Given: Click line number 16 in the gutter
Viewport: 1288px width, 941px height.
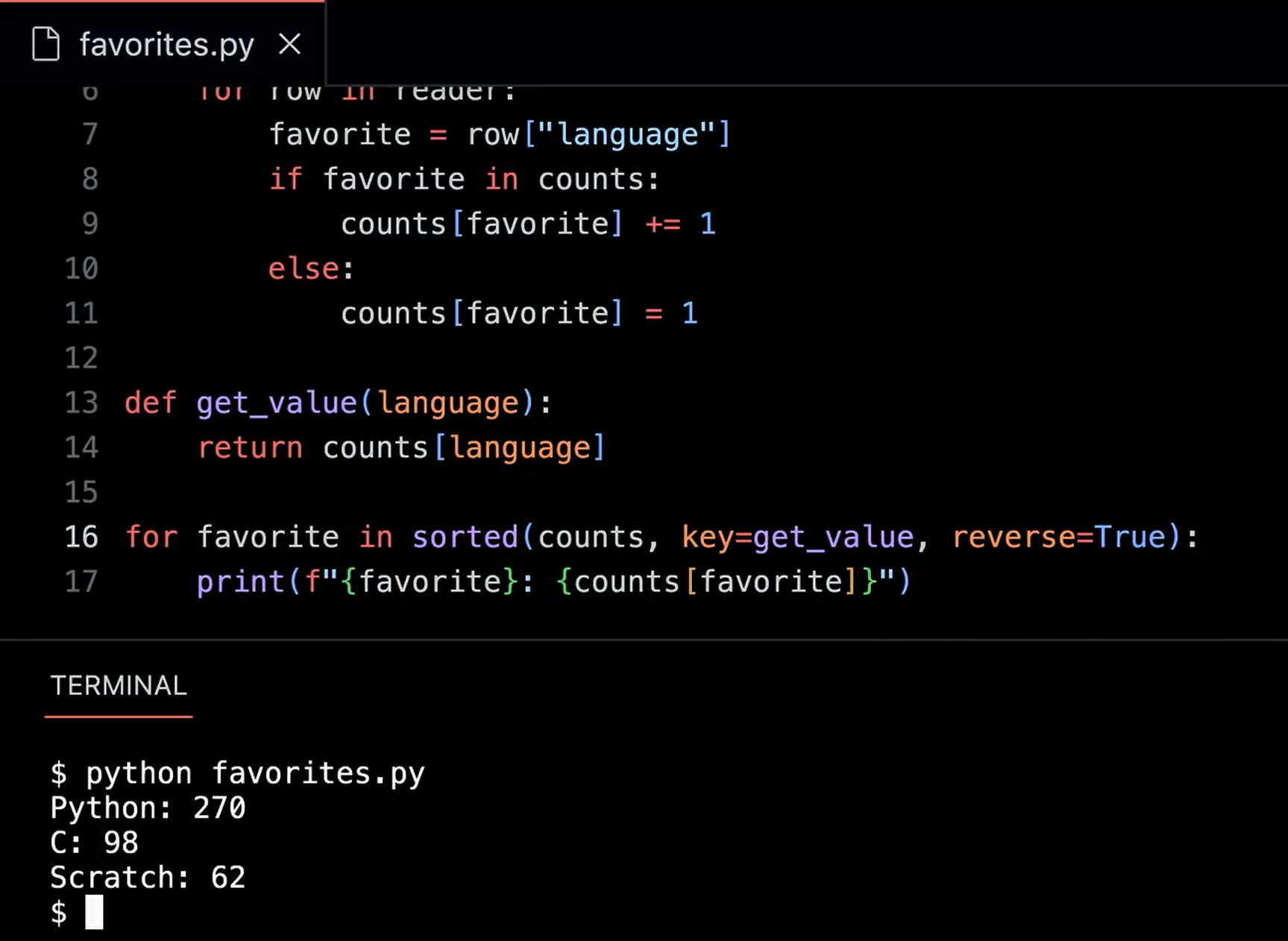Looking at the screenshot, I should 81,537.
